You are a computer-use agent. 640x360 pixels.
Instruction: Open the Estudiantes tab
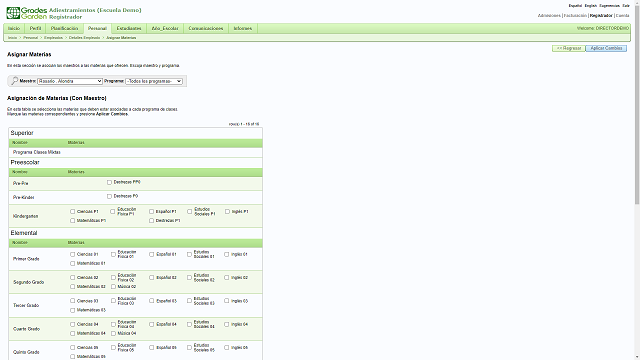coord(129,28)
